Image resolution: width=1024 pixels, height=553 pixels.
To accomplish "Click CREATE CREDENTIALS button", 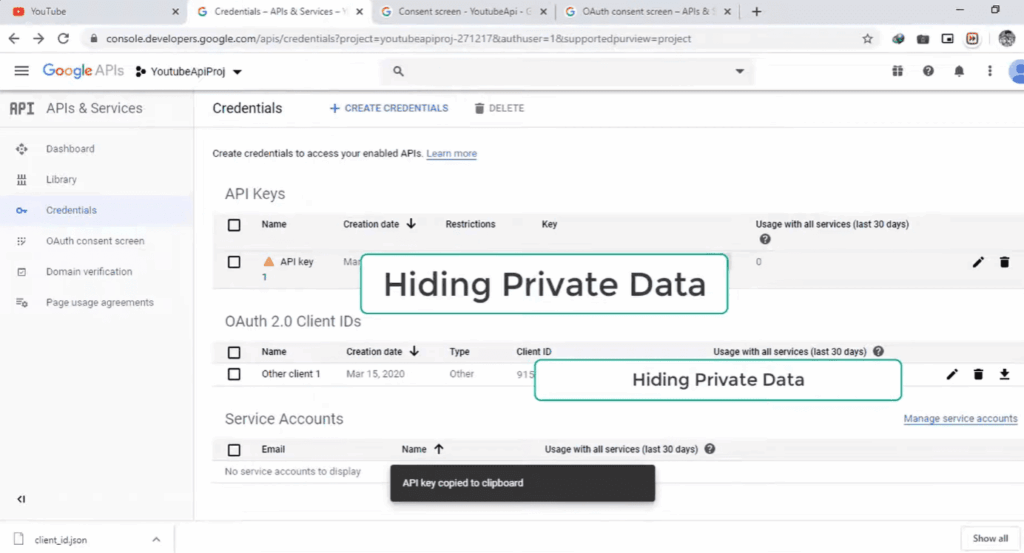I will (389, 108).
